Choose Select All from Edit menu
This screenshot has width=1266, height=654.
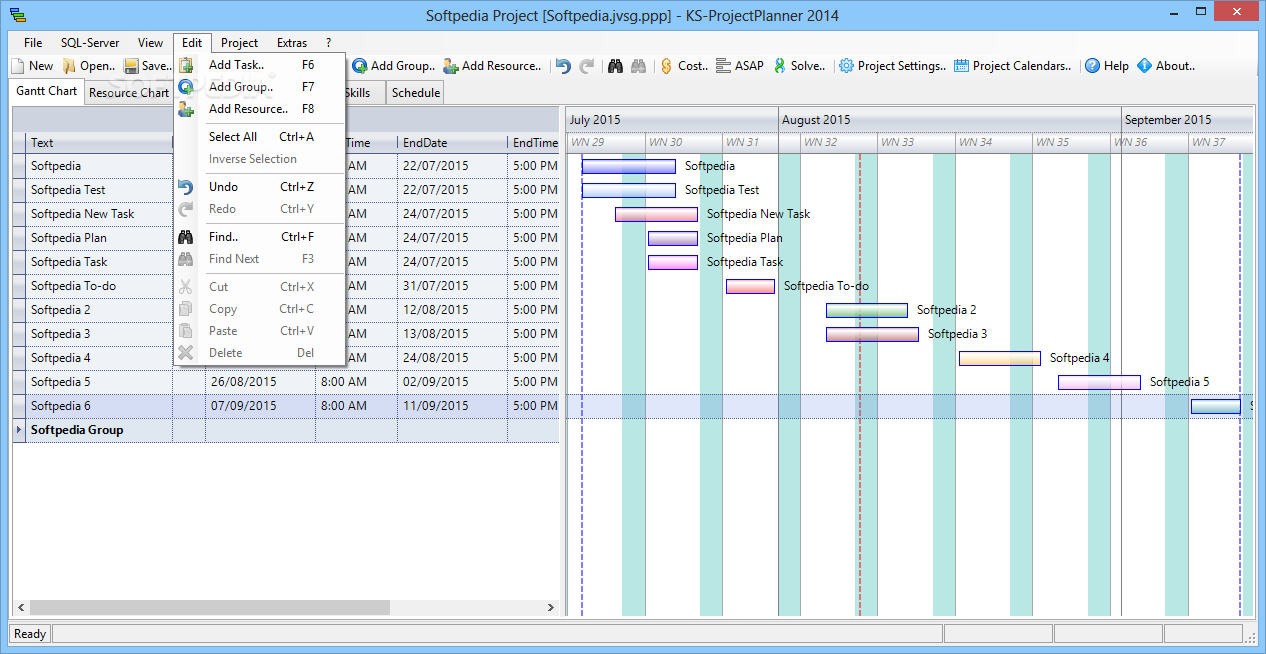[260, 137]
